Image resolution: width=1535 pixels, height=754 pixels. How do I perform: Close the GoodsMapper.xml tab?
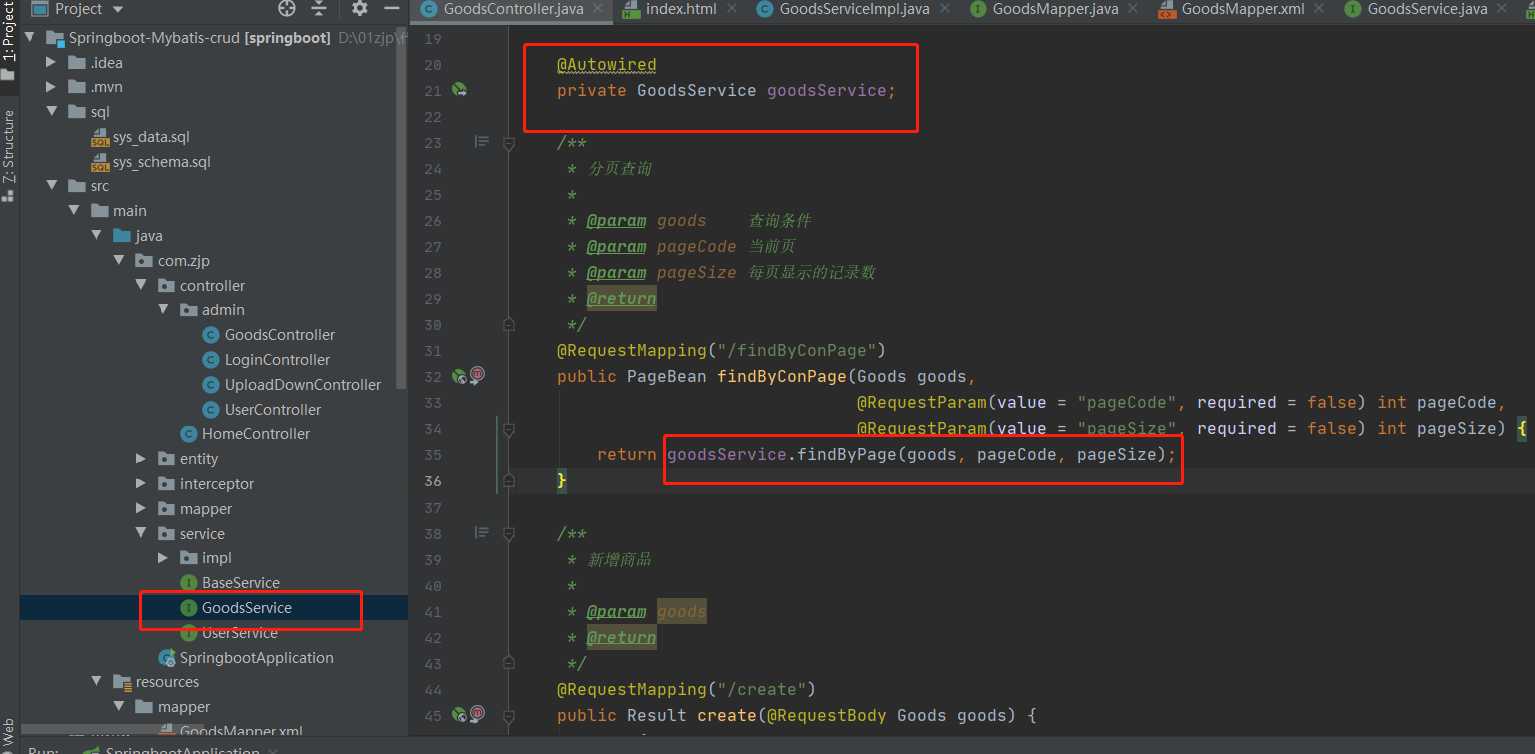pos(1321,9)
